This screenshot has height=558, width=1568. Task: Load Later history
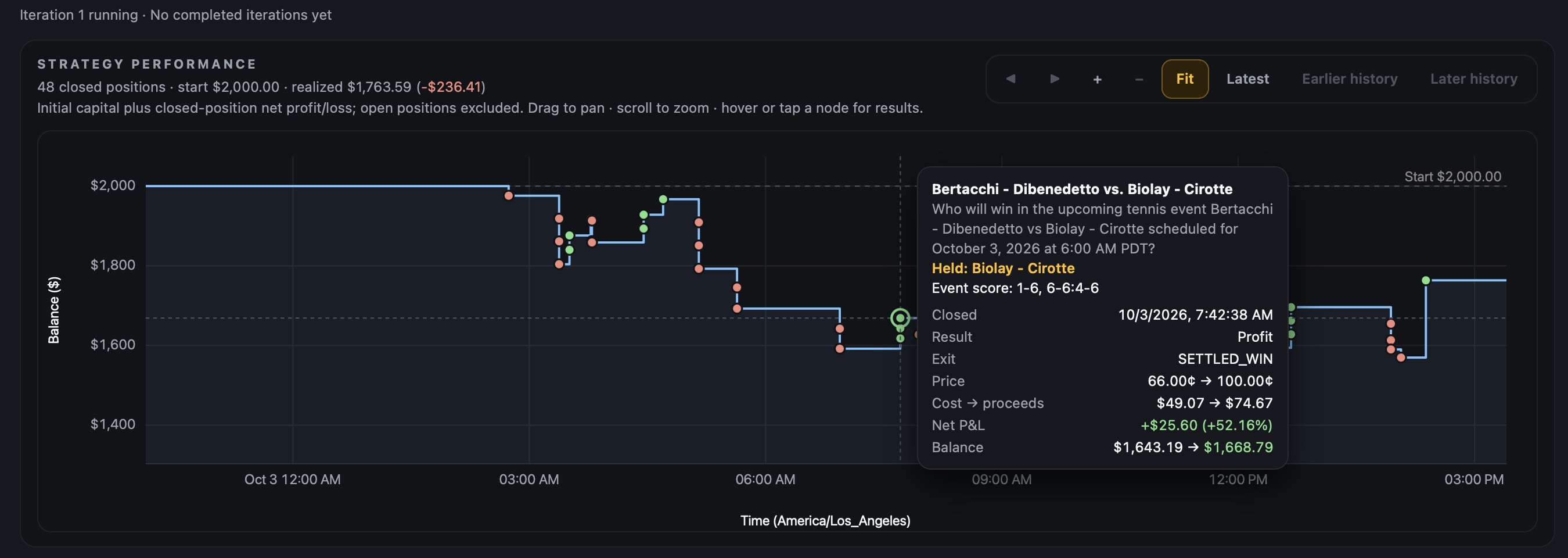(1474, 79)
